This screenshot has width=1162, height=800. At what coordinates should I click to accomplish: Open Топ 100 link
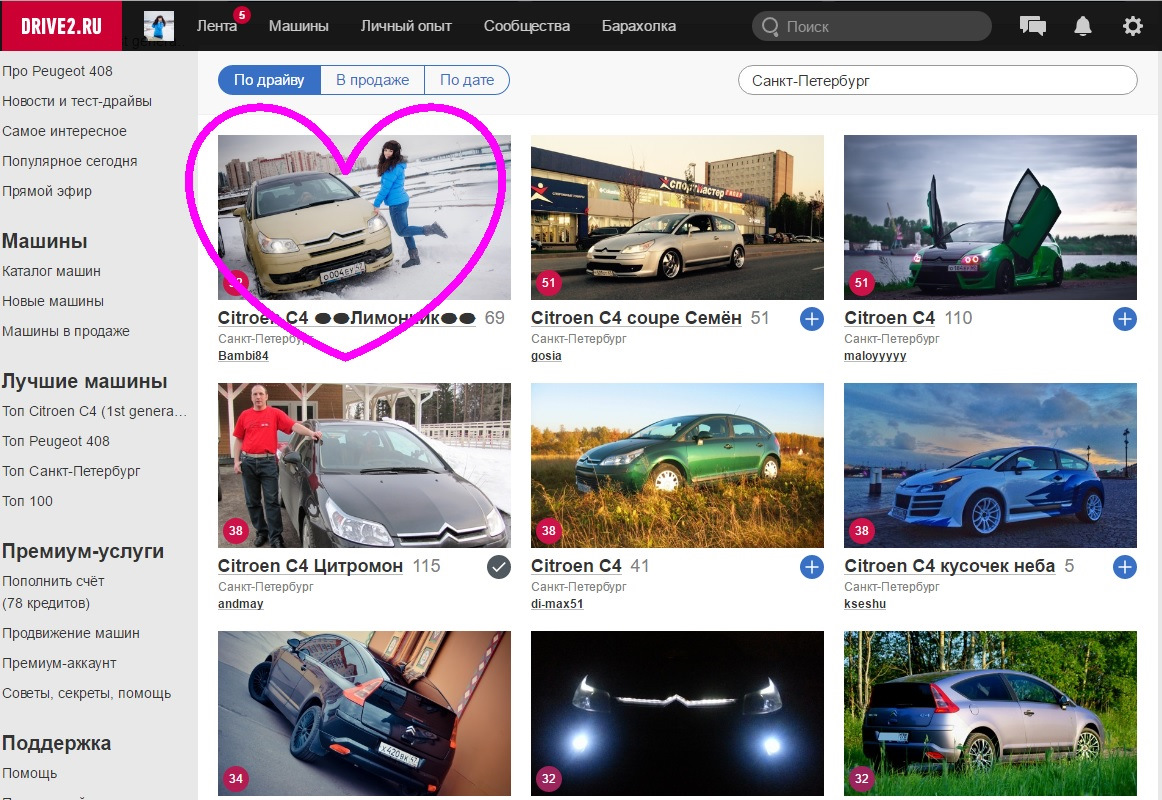click(27, 501)
